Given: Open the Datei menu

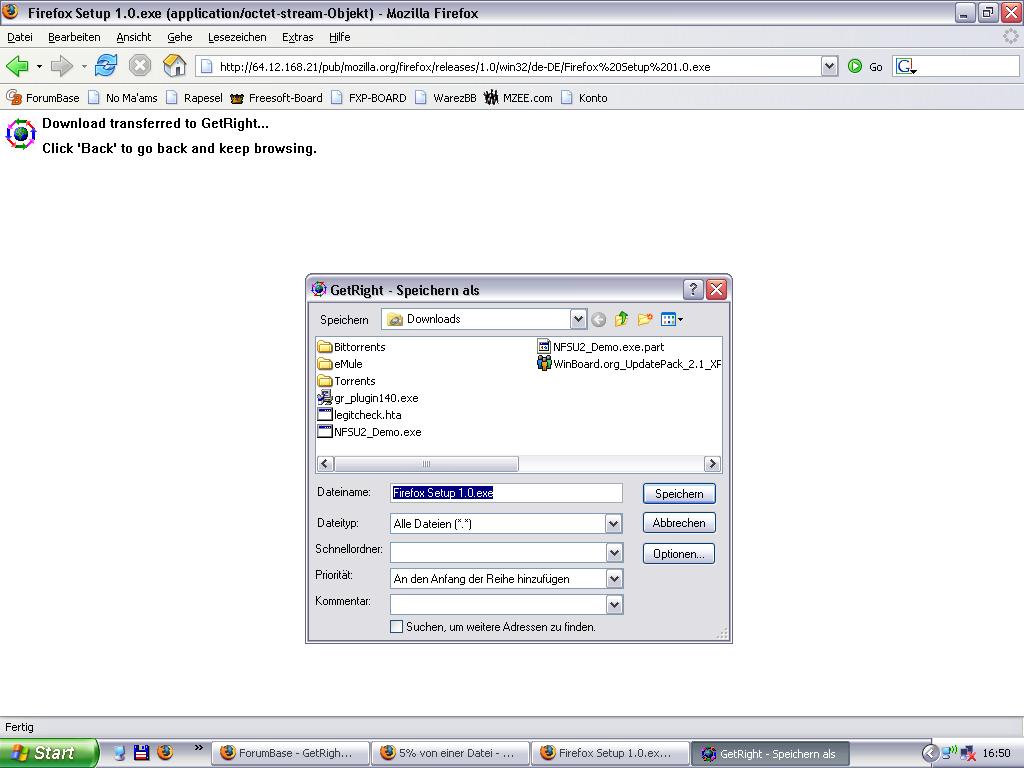Looking at the screenshot, I should 20,37.
